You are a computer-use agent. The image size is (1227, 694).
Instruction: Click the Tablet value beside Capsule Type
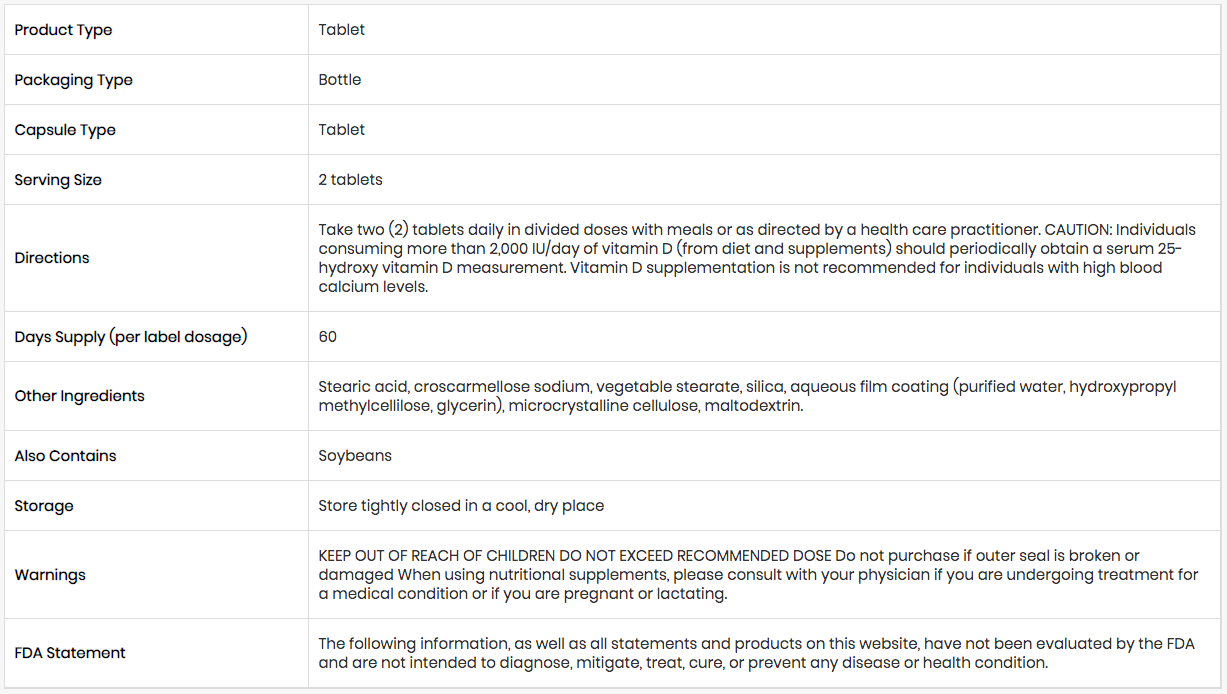[x=342, y=130]
